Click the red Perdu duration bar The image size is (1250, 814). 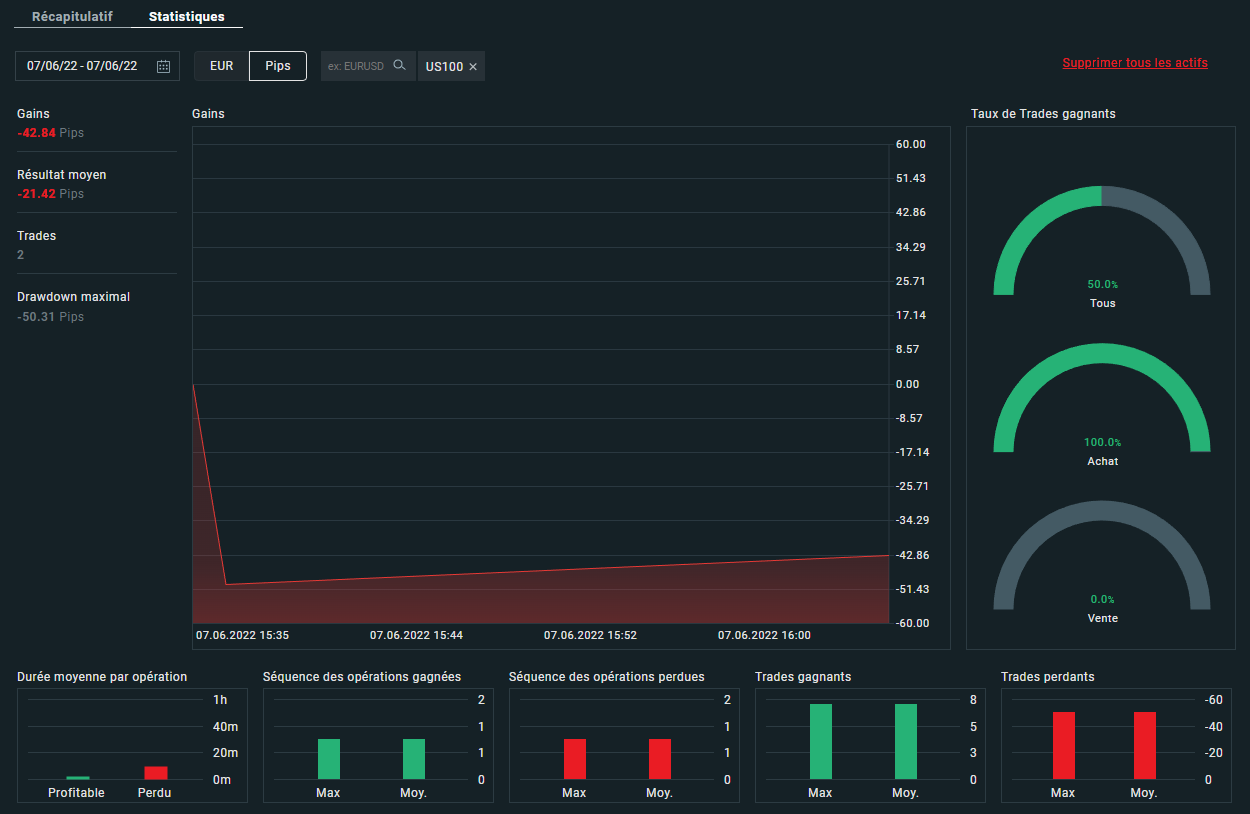pos(156,773)
